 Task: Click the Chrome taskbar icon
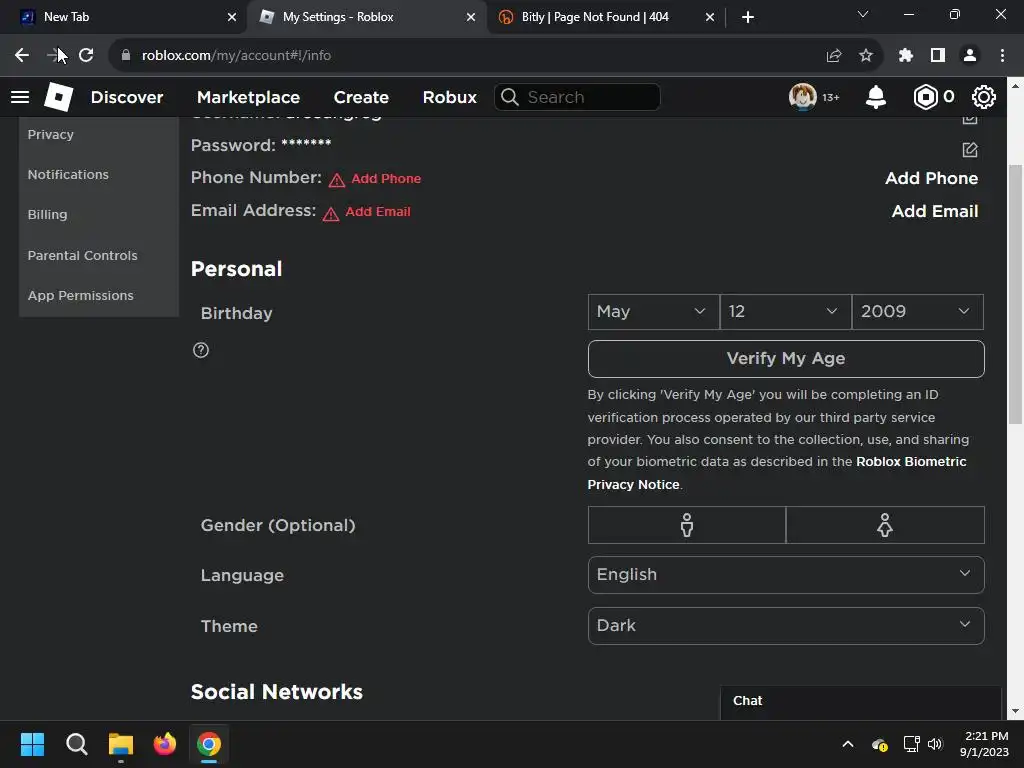(209, 744)
